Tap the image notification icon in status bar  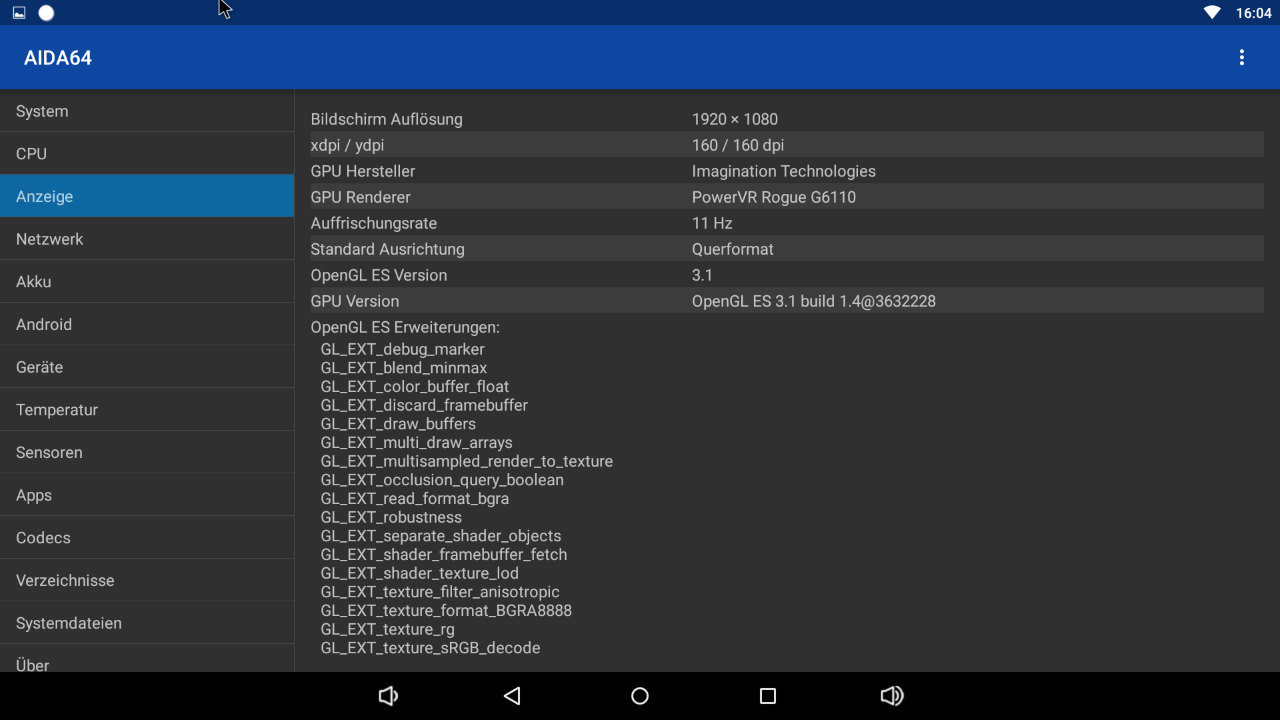click(x=19, y=13)
